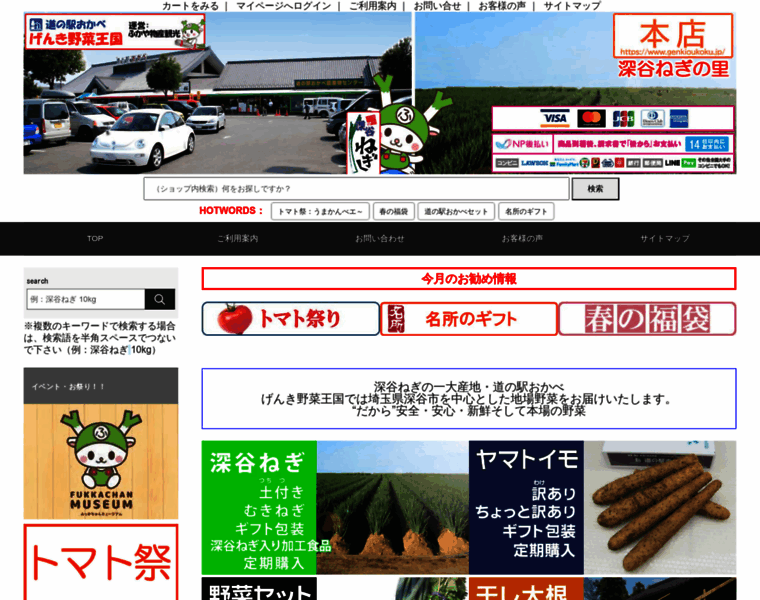Open ご利用案内 link in top bar
The image size is (760, 600).
(372, 6)
